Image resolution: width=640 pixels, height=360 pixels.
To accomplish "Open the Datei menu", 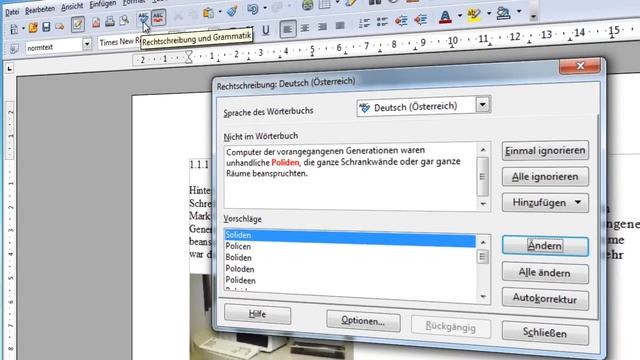I will pyautogui.click(x=12, y=12).
